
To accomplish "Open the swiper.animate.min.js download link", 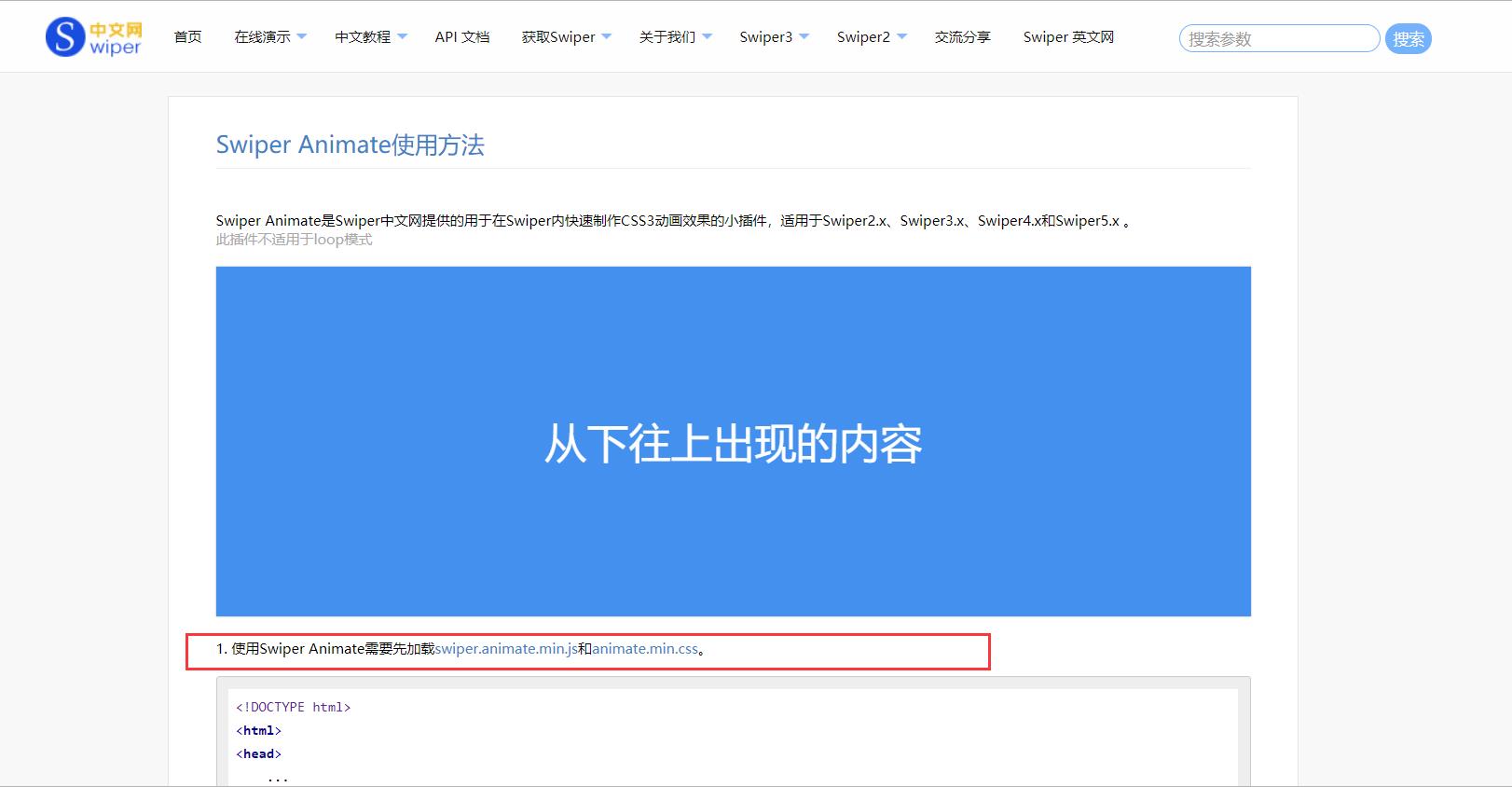I will coord(506,649).
